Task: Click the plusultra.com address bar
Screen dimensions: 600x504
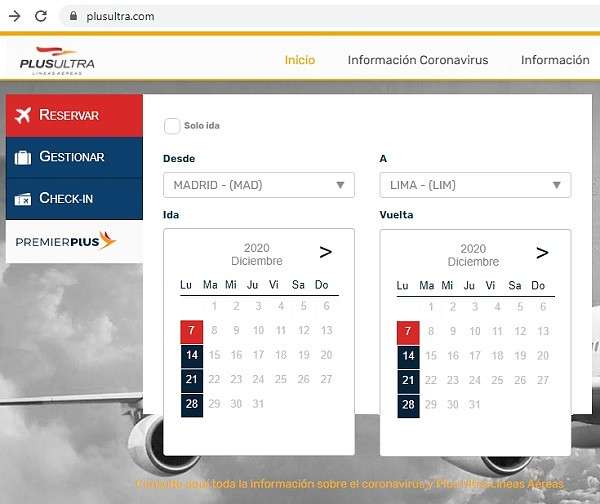Action: (329, 16)
